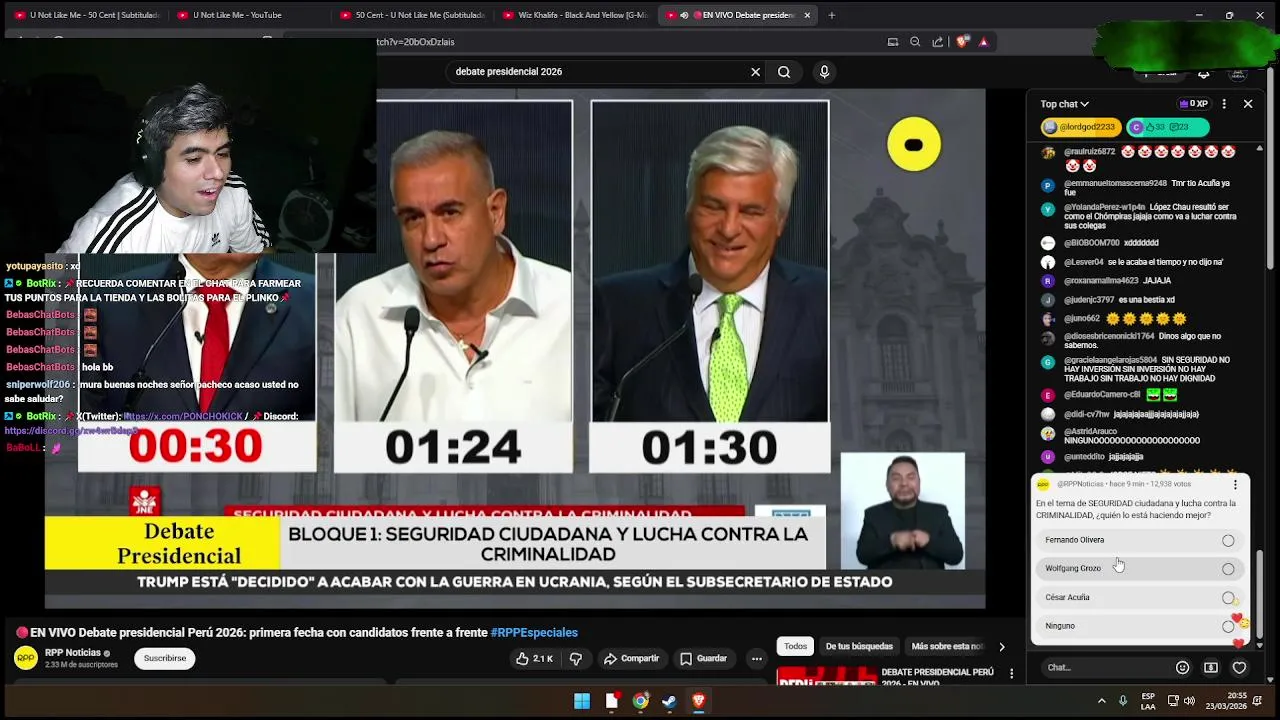Open more actions menu below video
Image resolution: width=1280 pixels, height=720 pixels.
[757, 659]
